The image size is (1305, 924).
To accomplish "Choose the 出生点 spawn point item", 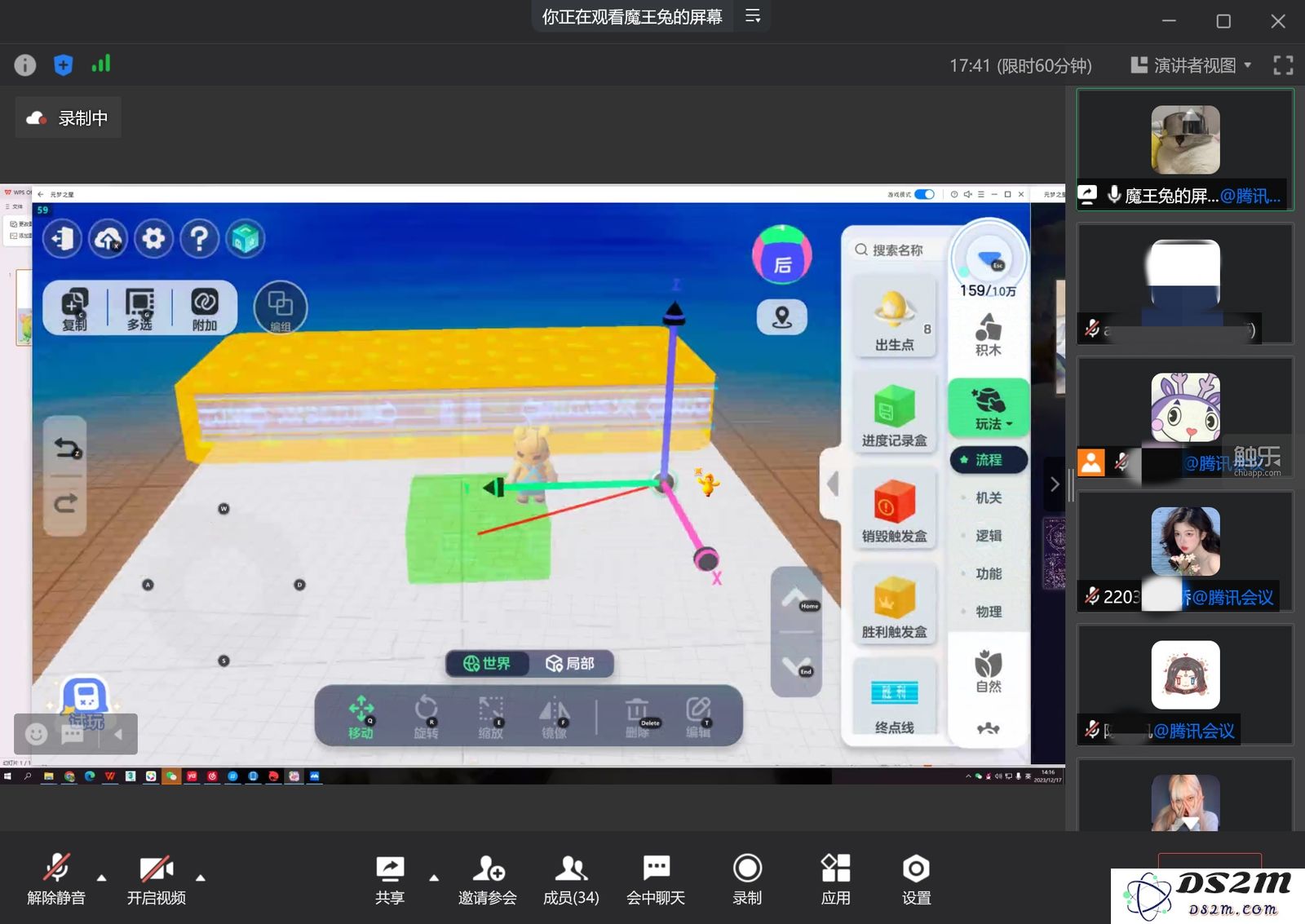I will (x=894, y=316).
